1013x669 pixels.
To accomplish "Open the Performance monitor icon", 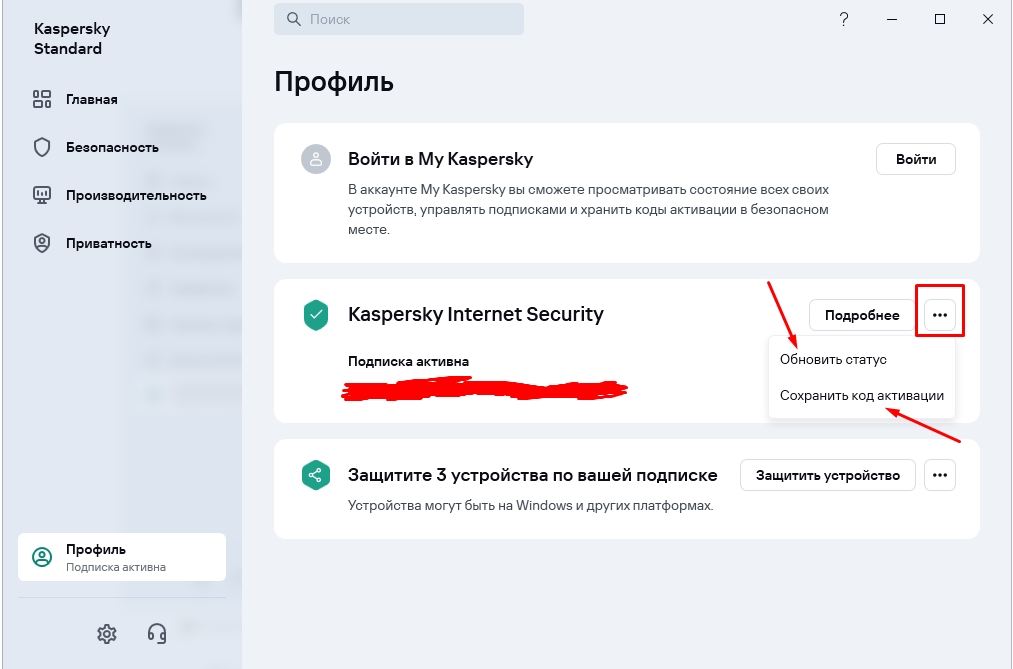I will [42, 195].
